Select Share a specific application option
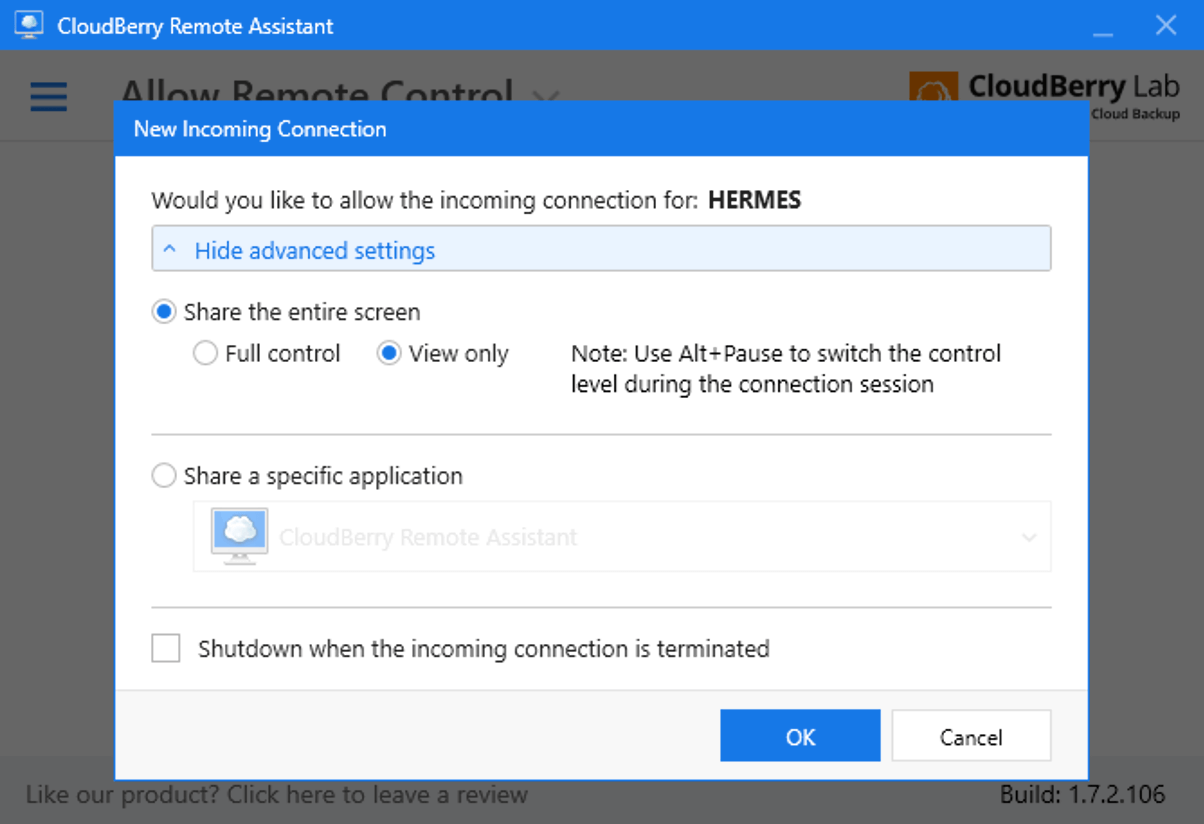This screenshot has width=1204, height=824. pos(165,476)
